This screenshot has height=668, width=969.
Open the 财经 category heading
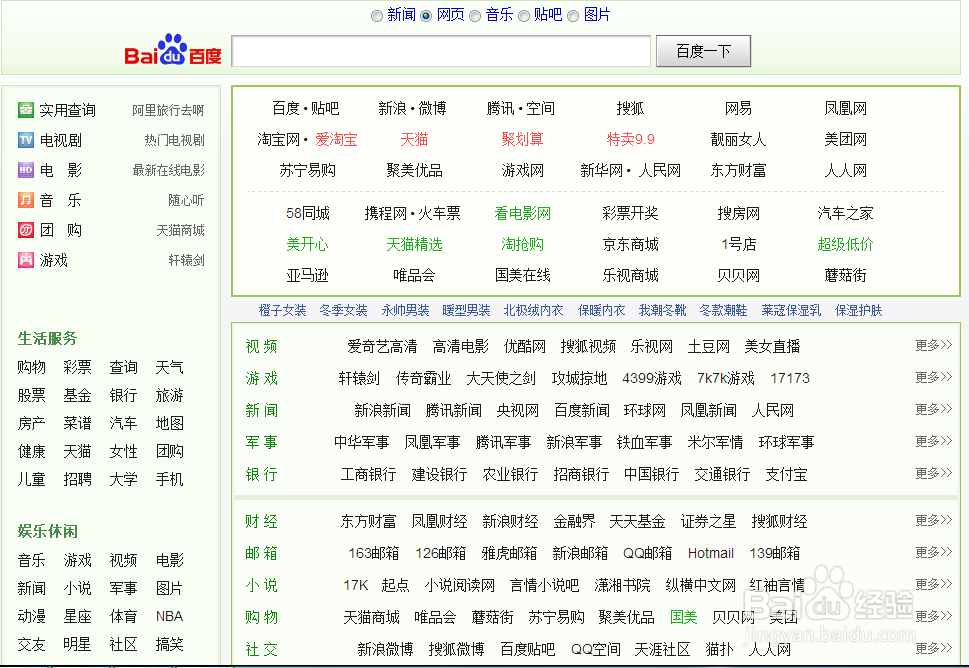pyautogui.click(x=261, y=522)
